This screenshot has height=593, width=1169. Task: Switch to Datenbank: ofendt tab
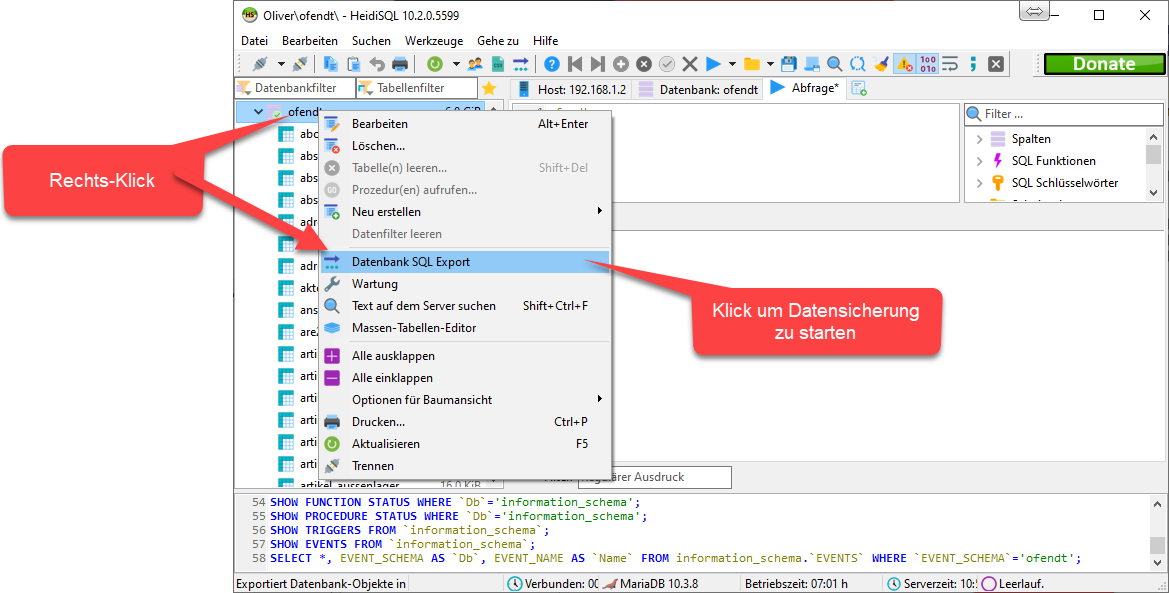(x=698, y=90)
